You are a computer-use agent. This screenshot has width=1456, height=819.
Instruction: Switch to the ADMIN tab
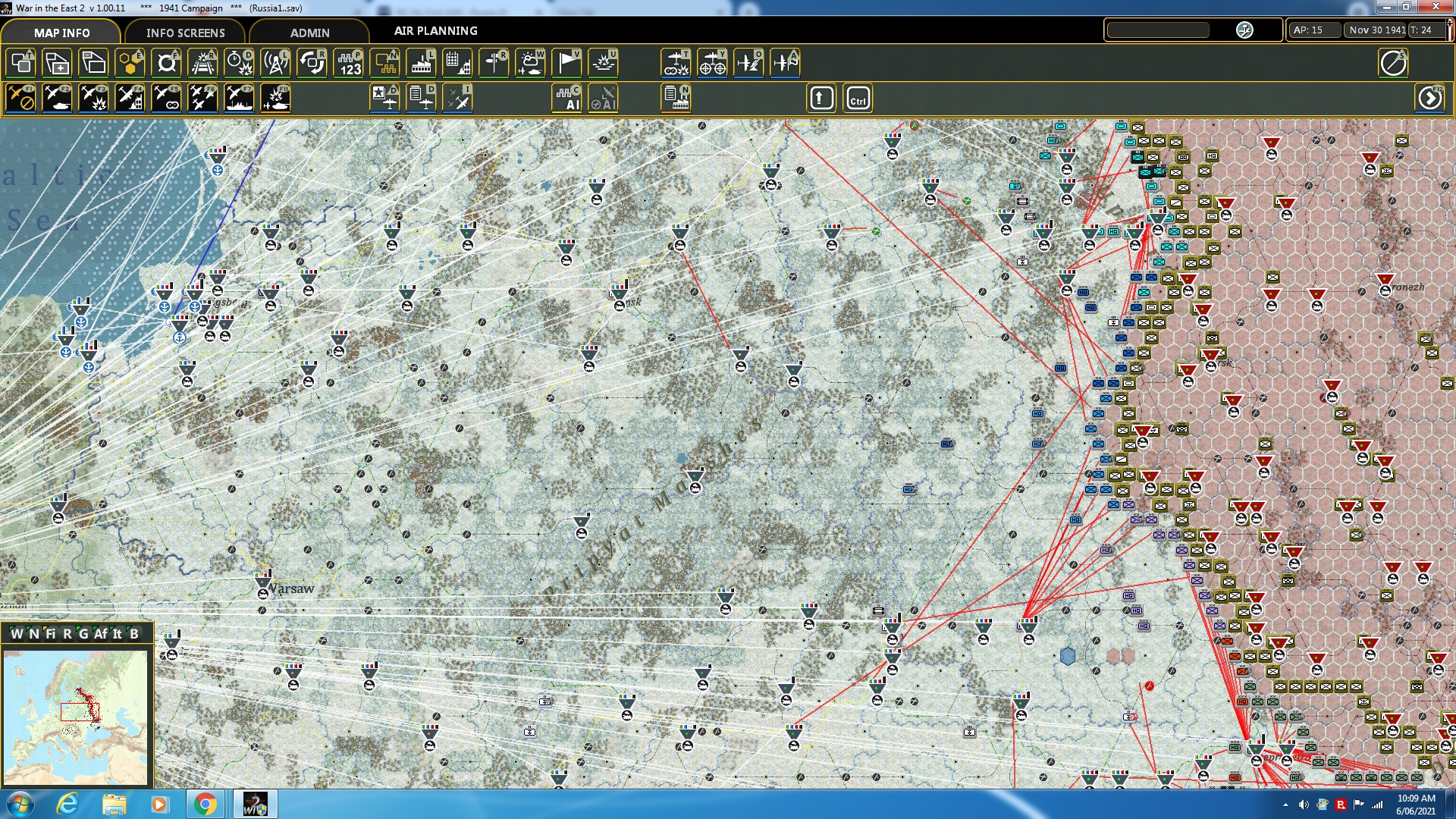coord(309,33)
